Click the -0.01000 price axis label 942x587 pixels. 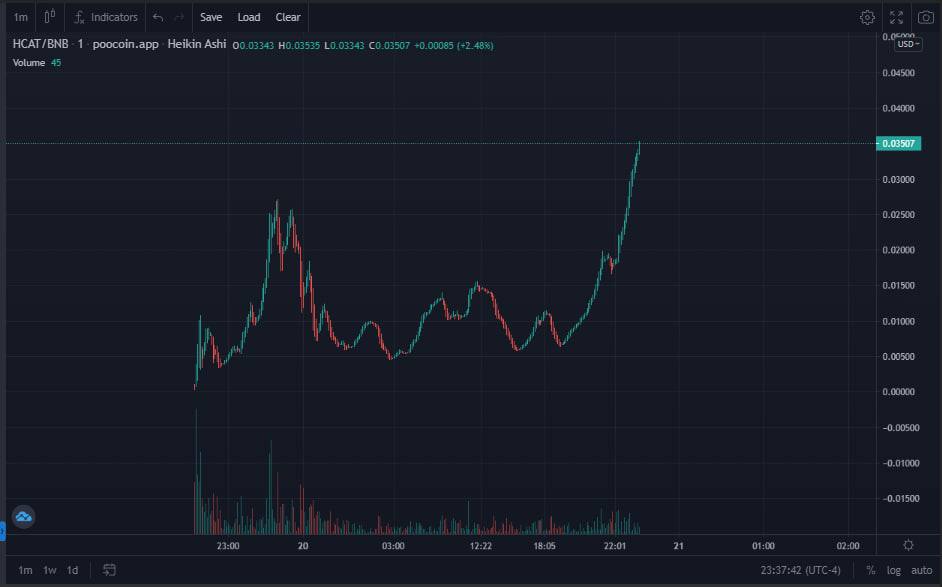899,463
